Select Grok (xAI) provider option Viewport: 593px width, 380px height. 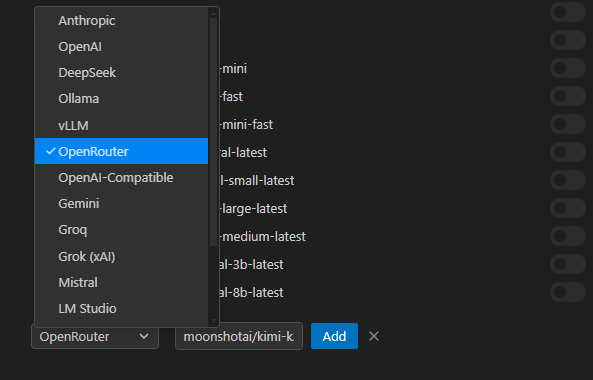(x=121, y=256)
